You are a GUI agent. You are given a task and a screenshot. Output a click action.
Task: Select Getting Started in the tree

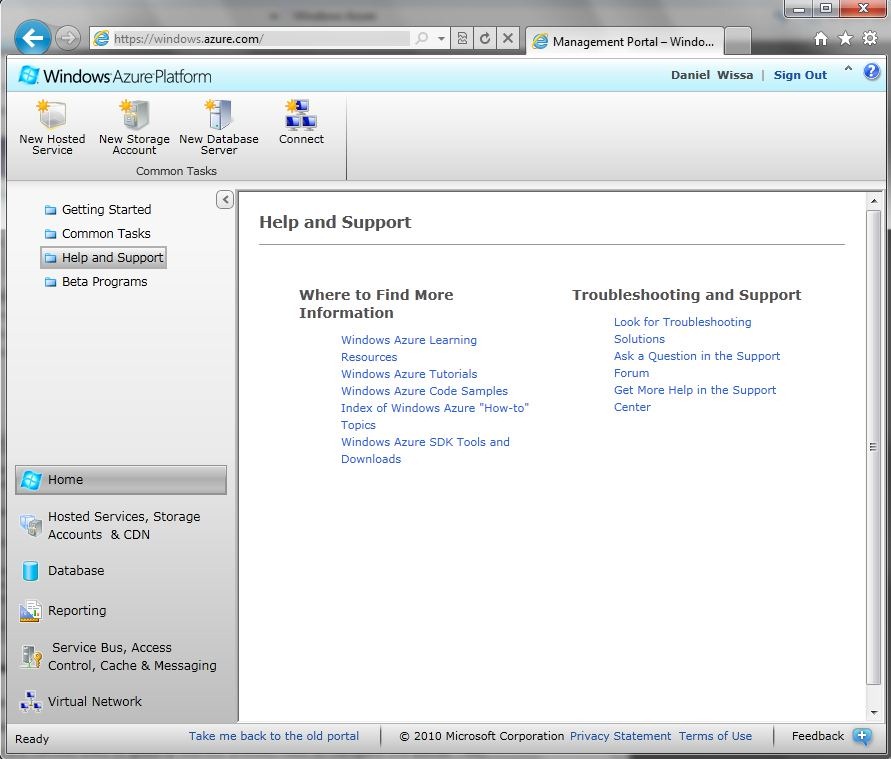click(98, 210)
